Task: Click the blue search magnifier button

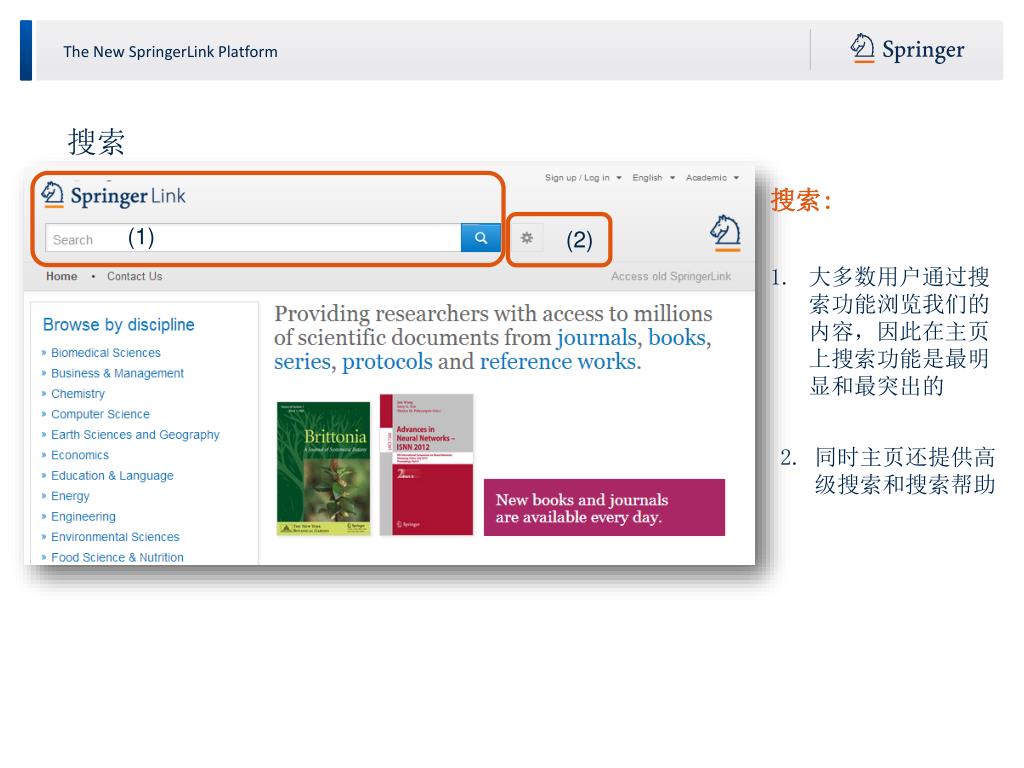Action: [480, 238]
